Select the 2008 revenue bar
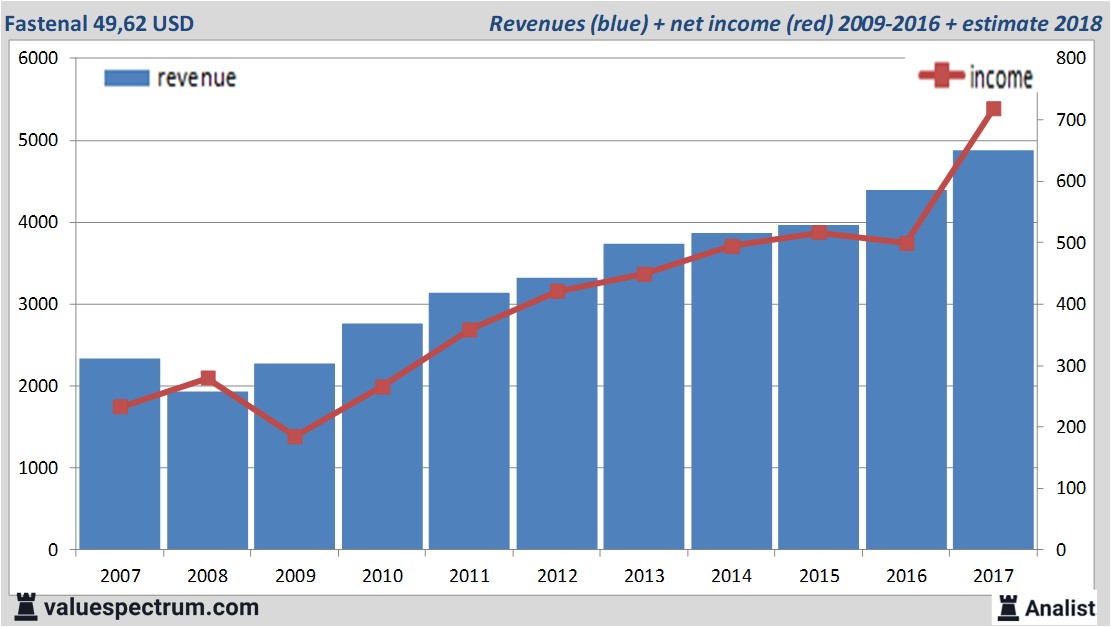The height and width of the screenshot is (627, 1111). coord(208,470)
